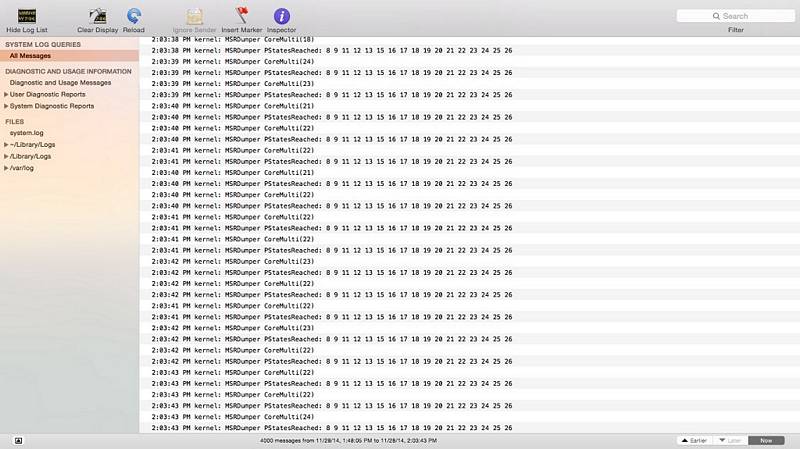The image size is (800, 449).
Task: Click the bottom-left status bar icon
Action: pos(18,440)
